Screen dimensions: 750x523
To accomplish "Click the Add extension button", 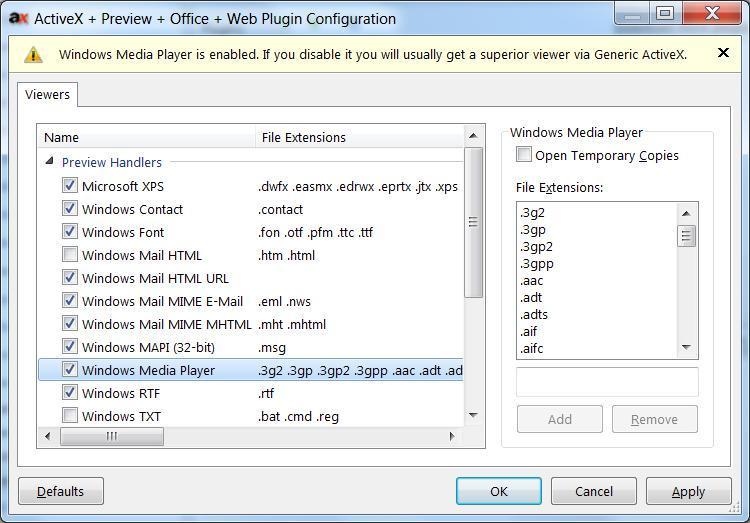I will pyautogui.click(x=560, y=419).
